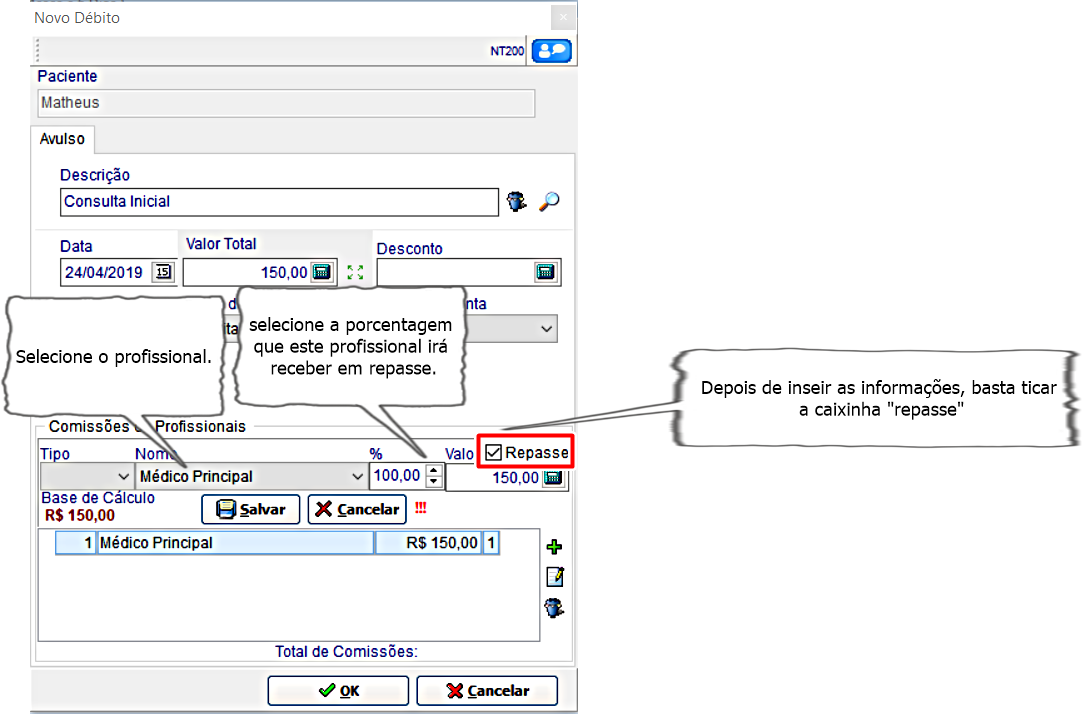Click the green expand arrows icon
The width and height of the screenshot is (1085, 714).
click(354, 272)
